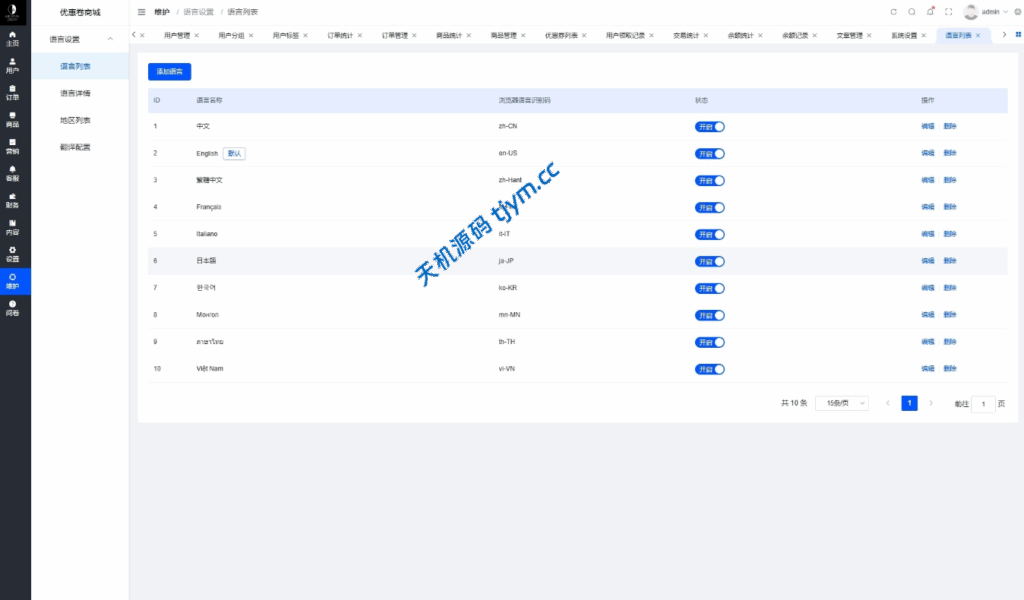Click 删除 link for the English row
Image resolution: width=1024 pixels, height=600 pixels.
(950, 154)
